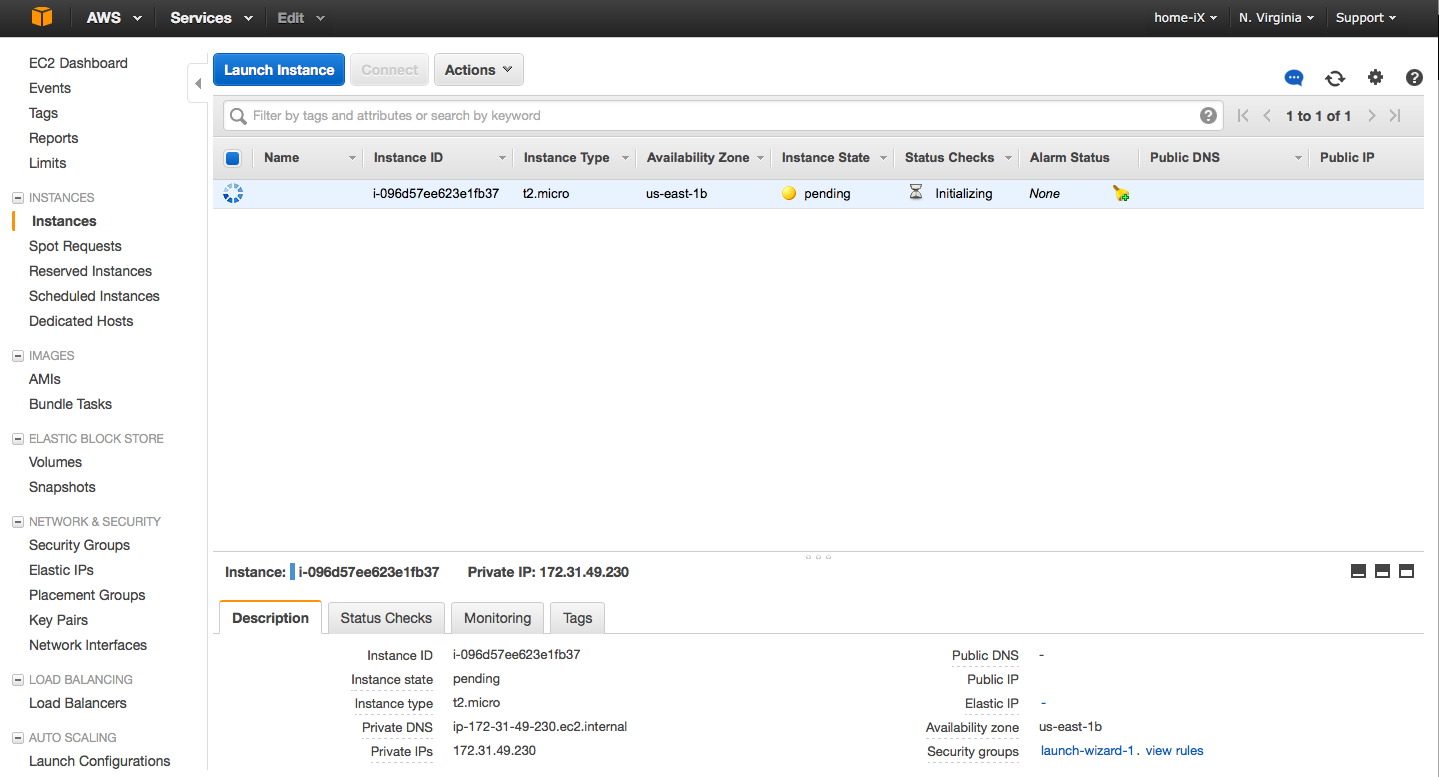Collapse the left navigation sidebar
This screenshot has width=1439, height=777.
197,83
